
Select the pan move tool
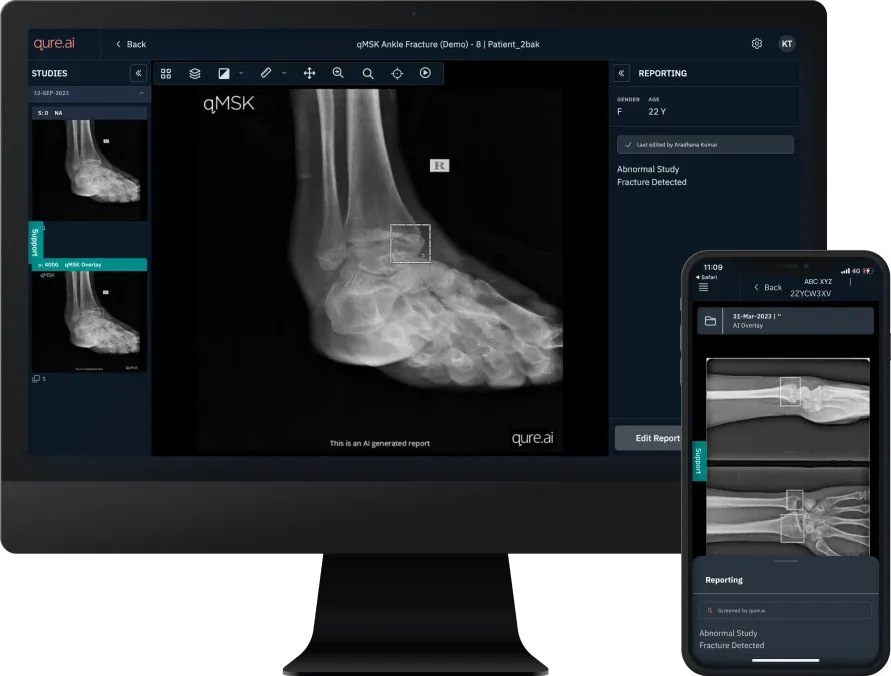pos(309,73)
